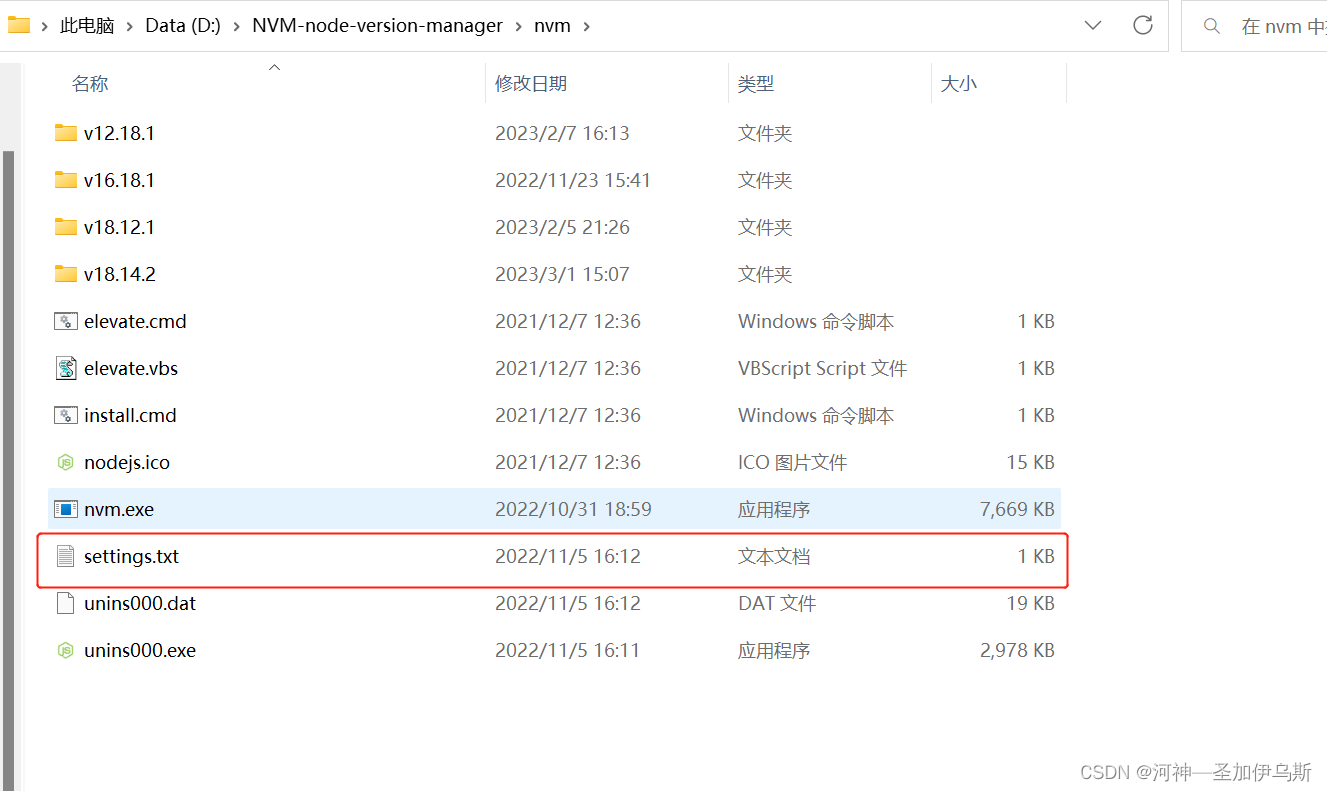Click the install.cmd script icon

coord(66,415)
